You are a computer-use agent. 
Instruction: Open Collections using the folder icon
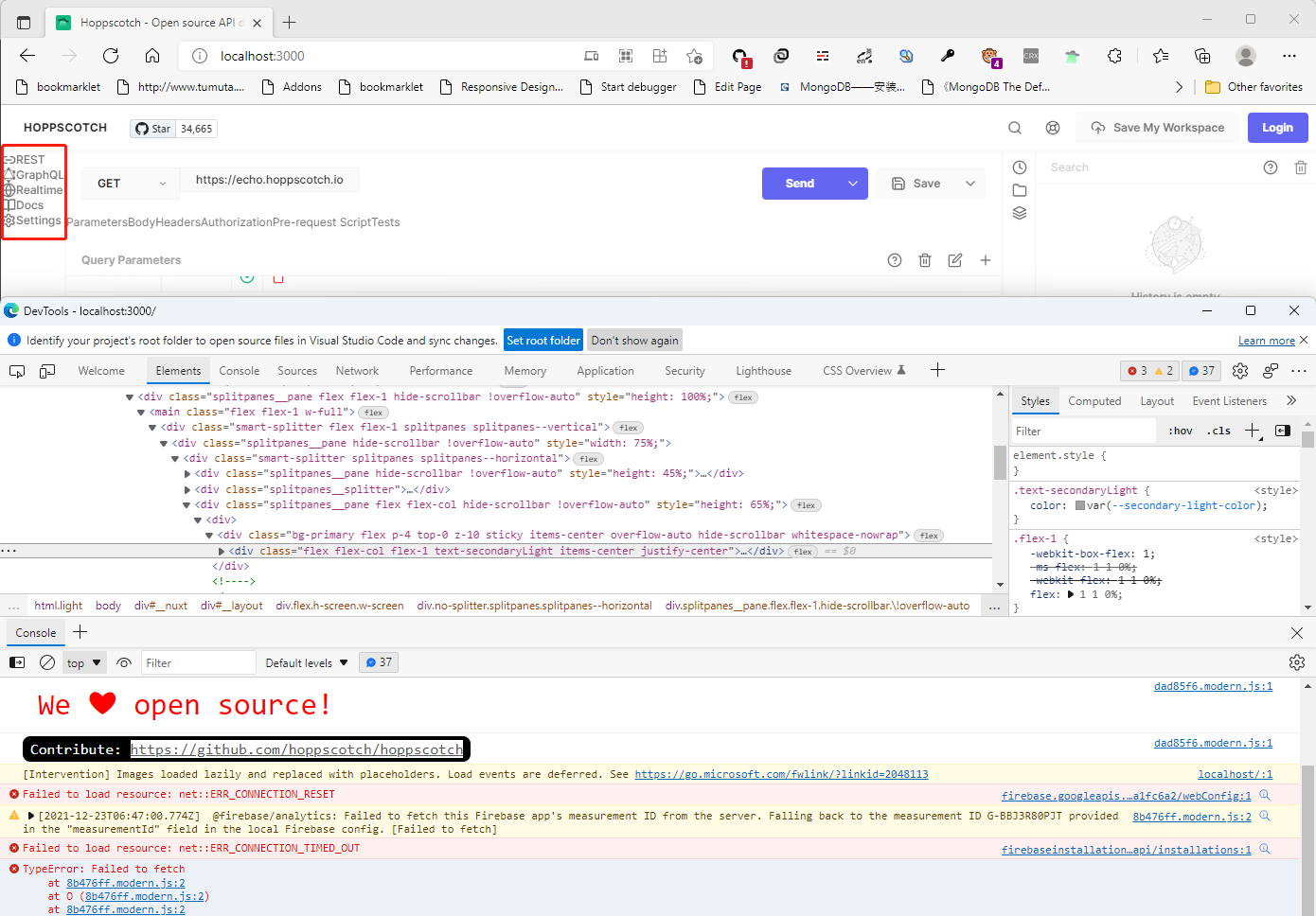click(1019, 189)
